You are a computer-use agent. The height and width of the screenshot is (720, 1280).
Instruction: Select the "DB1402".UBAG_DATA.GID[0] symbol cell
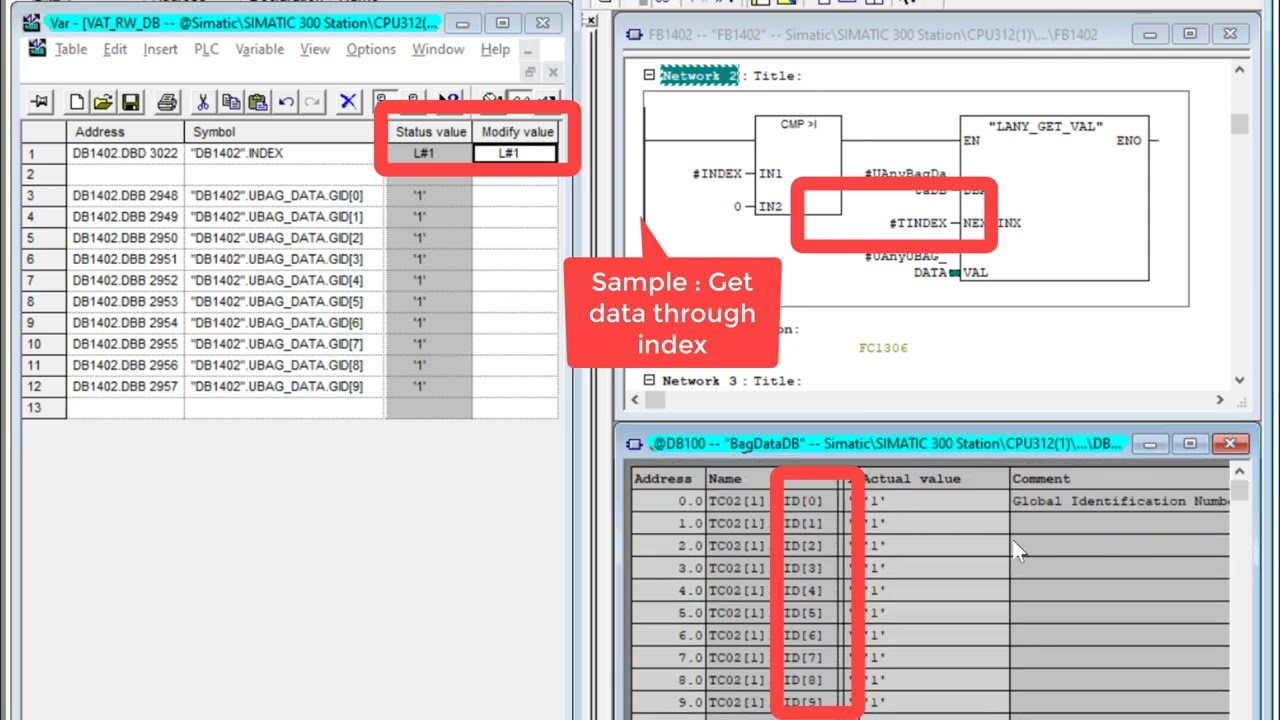[x=285, y=196]
